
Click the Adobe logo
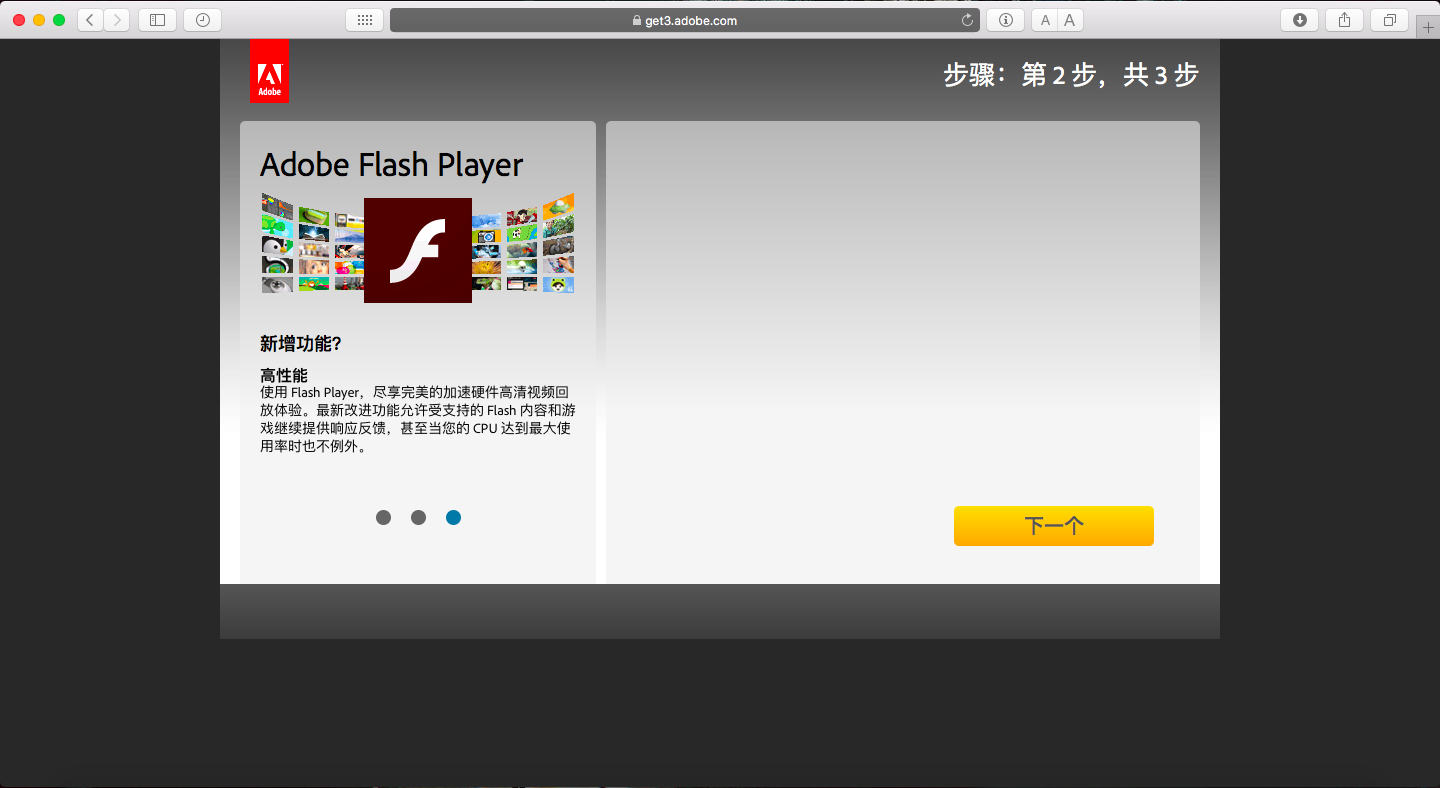coord(269,71)
